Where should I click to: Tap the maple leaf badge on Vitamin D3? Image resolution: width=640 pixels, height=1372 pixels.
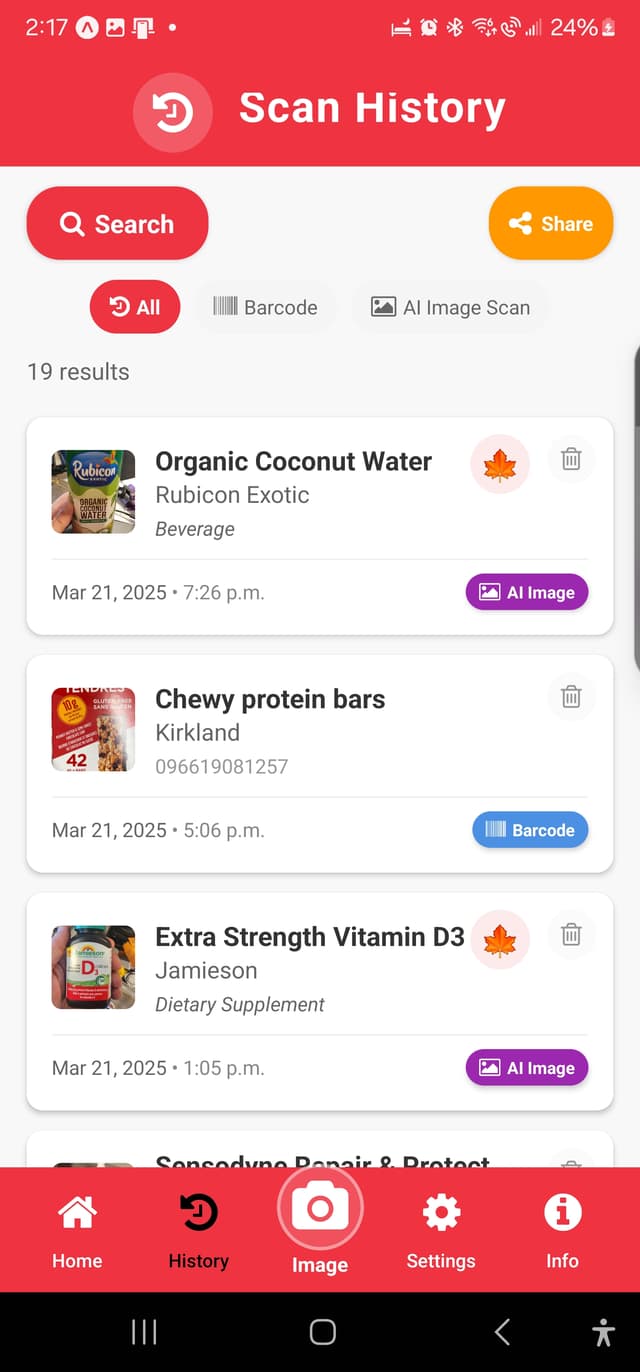pyautogui.click(x=499, y=940)
